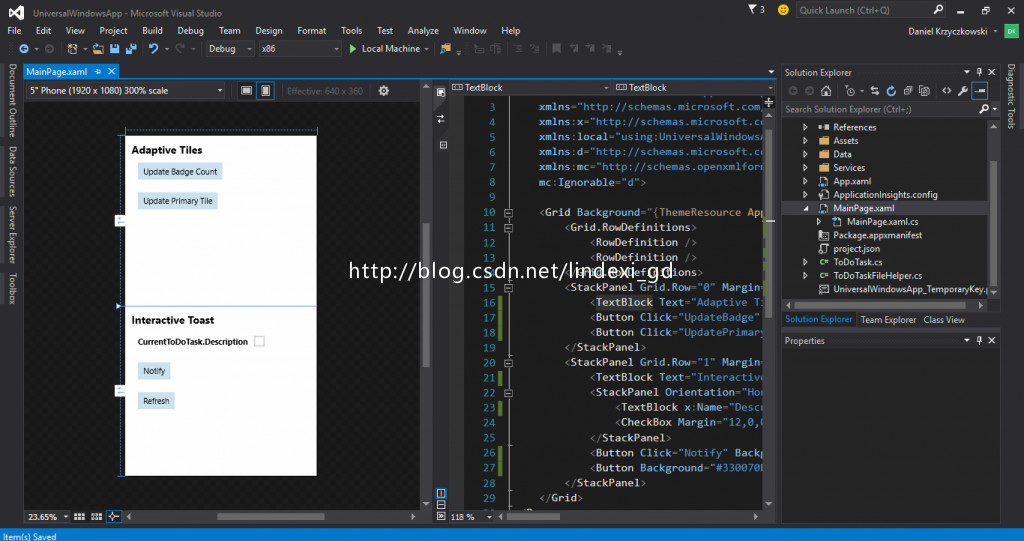Switch designer to portrait orientation
The image size is (1024, 541).
pos(266,91)
